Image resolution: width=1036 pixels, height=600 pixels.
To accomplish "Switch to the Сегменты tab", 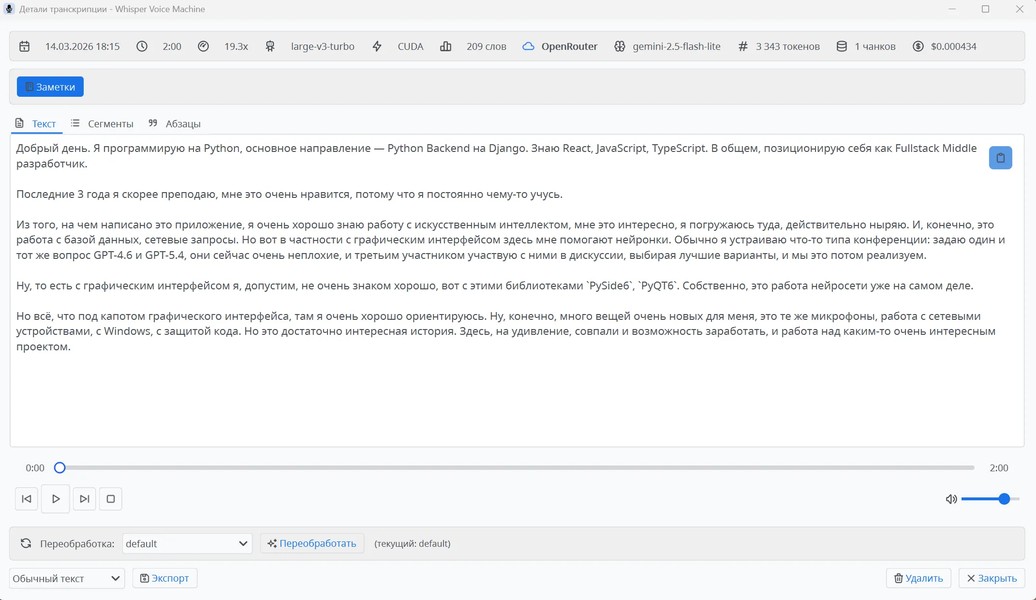I will 102,124.
